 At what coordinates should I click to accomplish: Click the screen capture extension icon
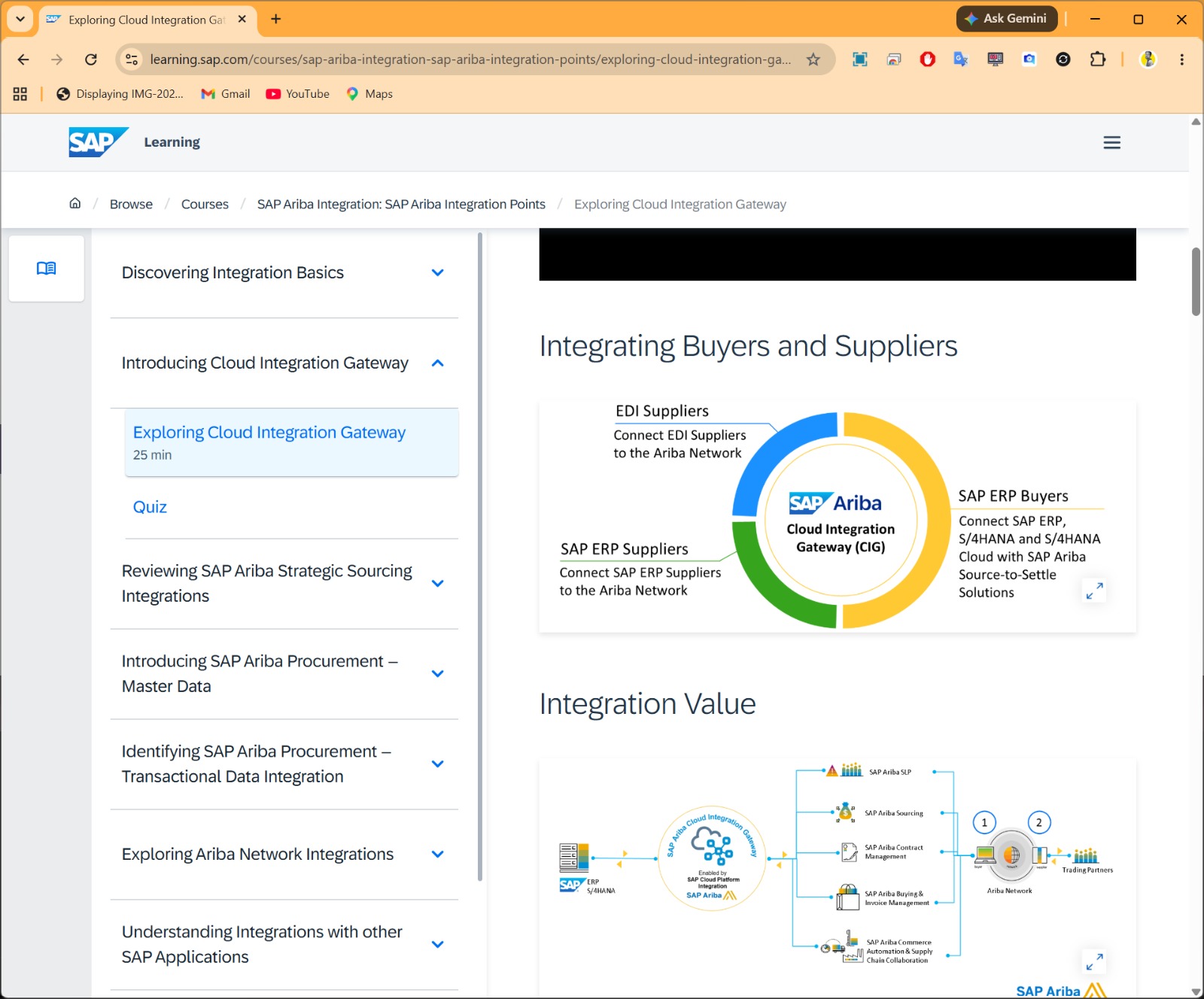(x=860, y=59)
